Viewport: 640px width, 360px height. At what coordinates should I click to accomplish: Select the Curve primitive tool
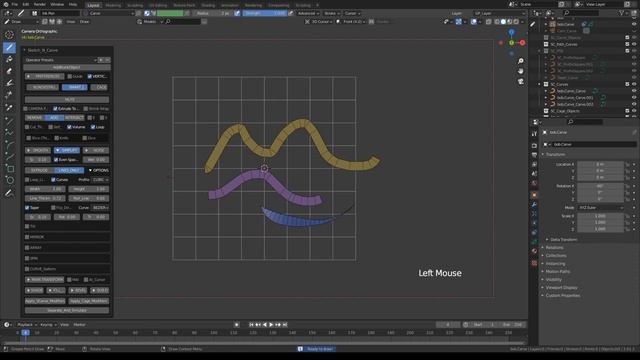9,156
